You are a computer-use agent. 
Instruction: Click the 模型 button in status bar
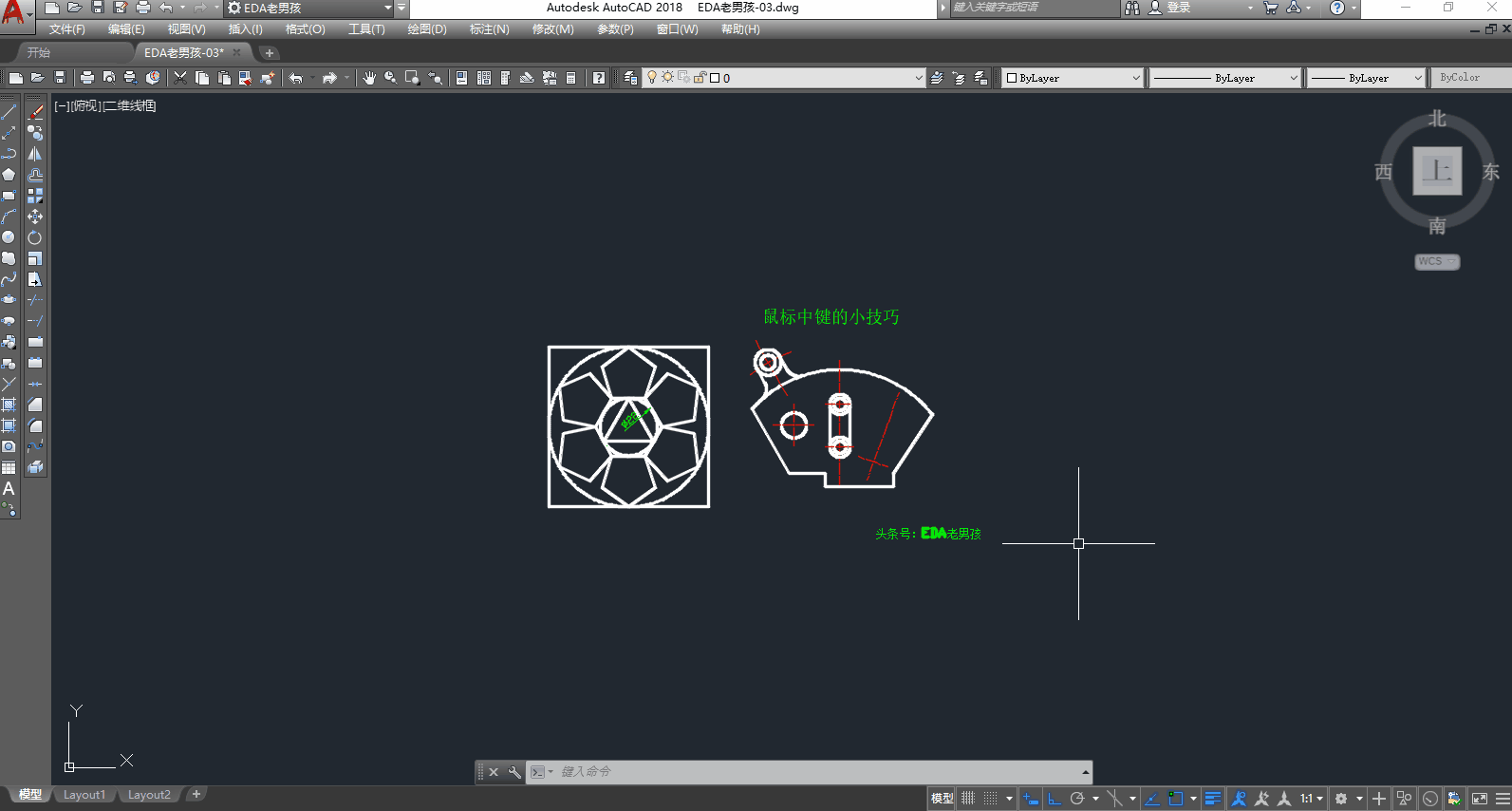(942, 799)
